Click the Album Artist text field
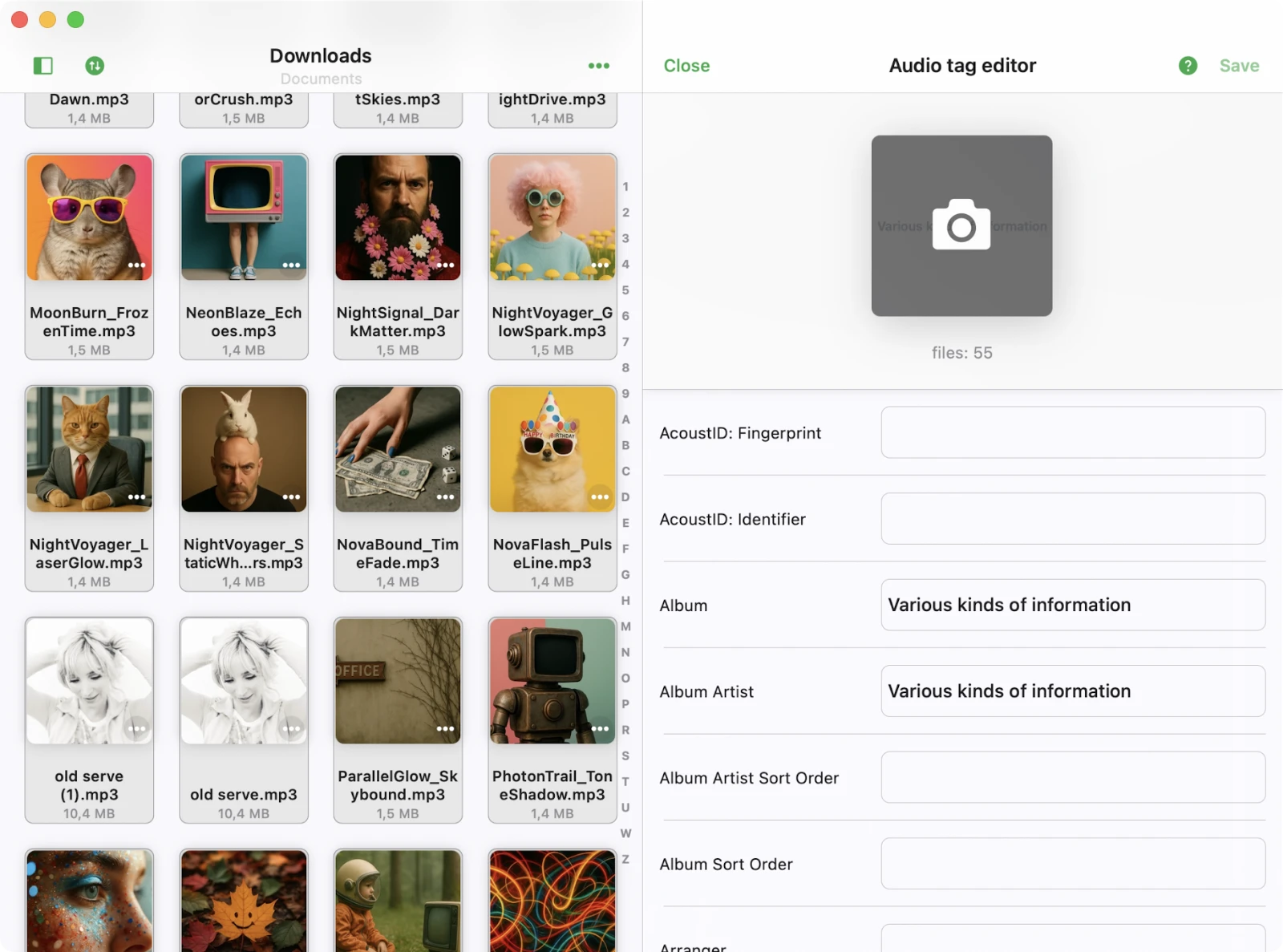1283x952 pixels. (1072, 691)
